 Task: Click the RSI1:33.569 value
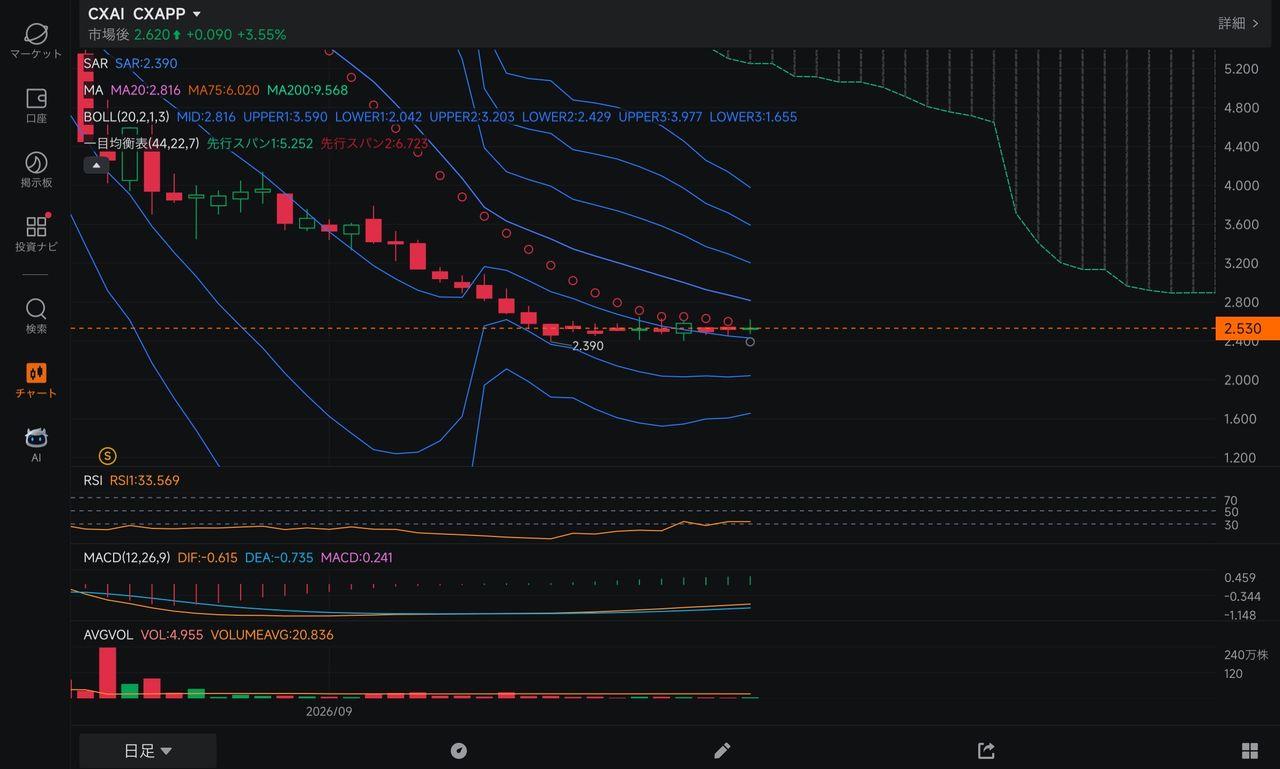coord(145,480)
